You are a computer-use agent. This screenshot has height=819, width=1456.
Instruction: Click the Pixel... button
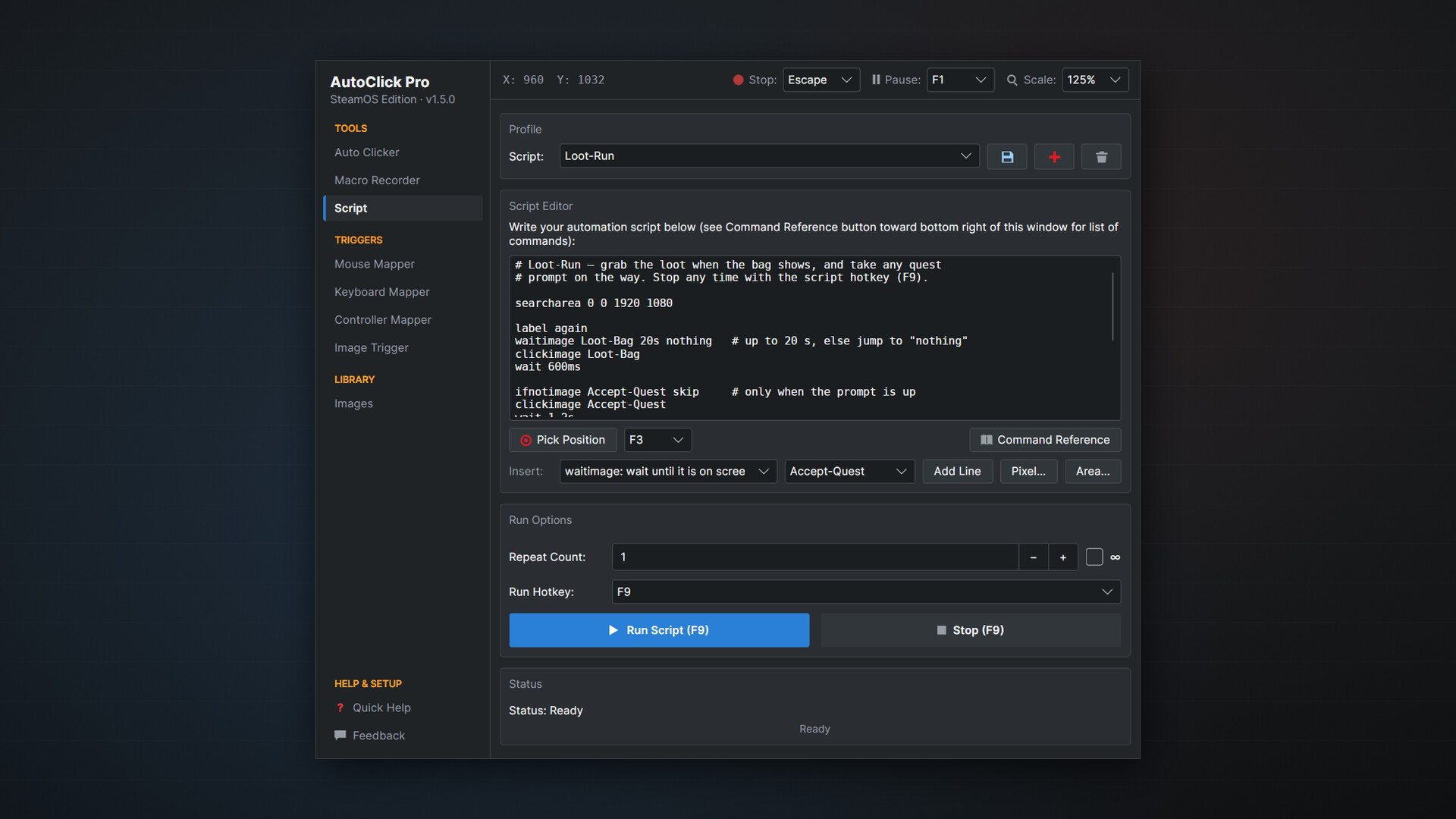tap(1028, 472)
